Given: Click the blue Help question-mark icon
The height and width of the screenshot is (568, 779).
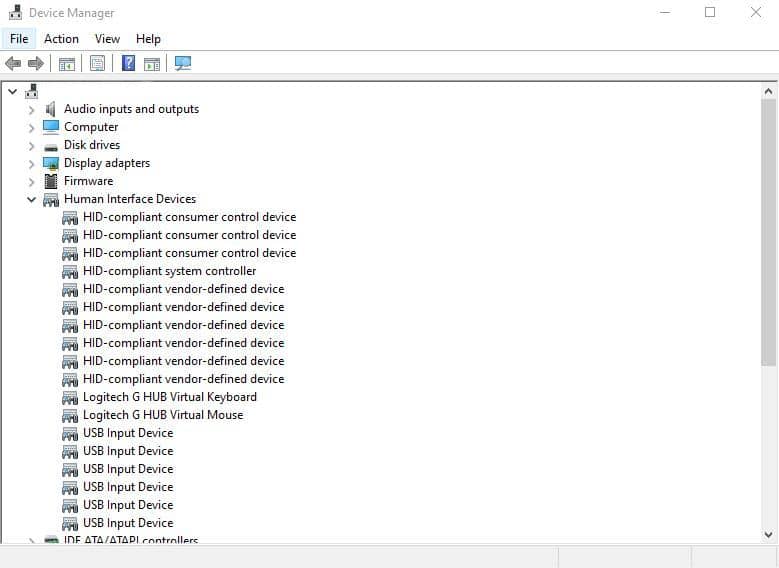Looking at the screenshot, I should (x=128, y=63).
